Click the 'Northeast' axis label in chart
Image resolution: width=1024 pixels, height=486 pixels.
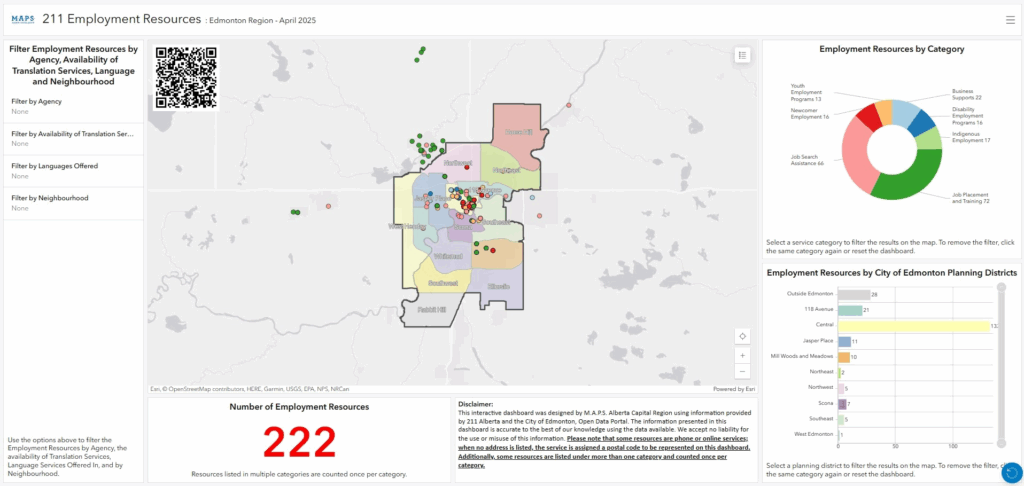822,372
